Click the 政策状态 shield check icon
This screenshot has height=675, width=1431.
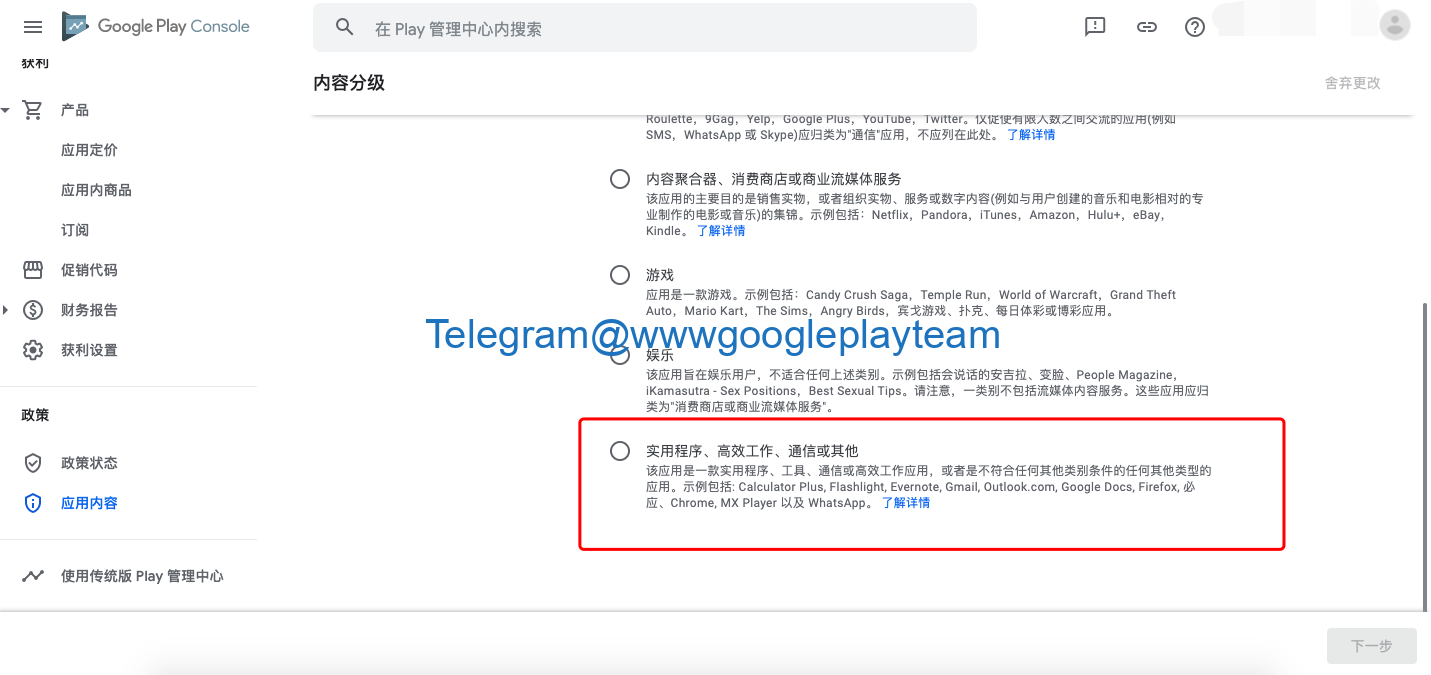pos(33,463)
